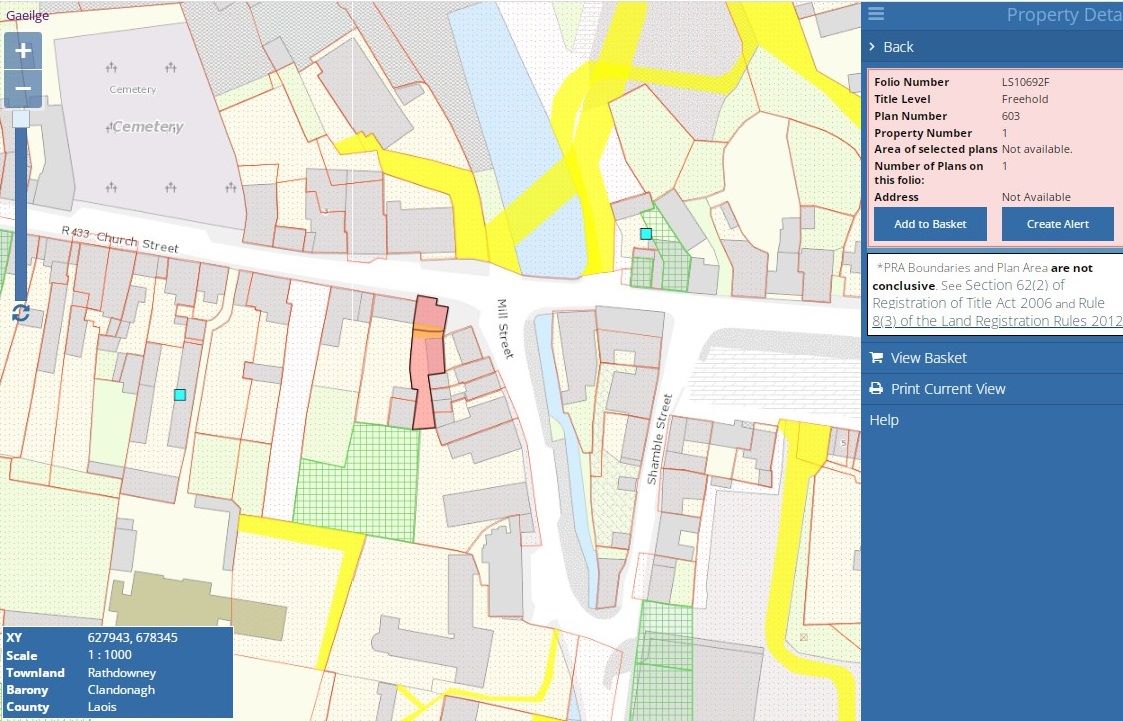Switch language to Gaeilge

pyautogui.click(x=27, y=15)
